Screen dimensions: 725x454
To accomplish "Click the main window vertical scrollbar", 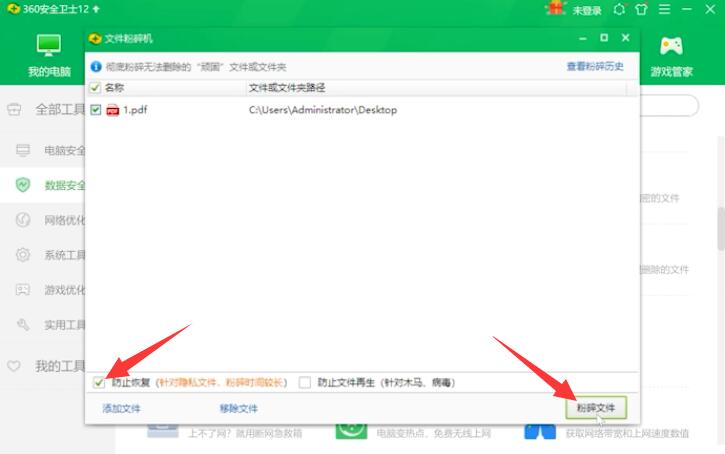I will pos(721,229).
